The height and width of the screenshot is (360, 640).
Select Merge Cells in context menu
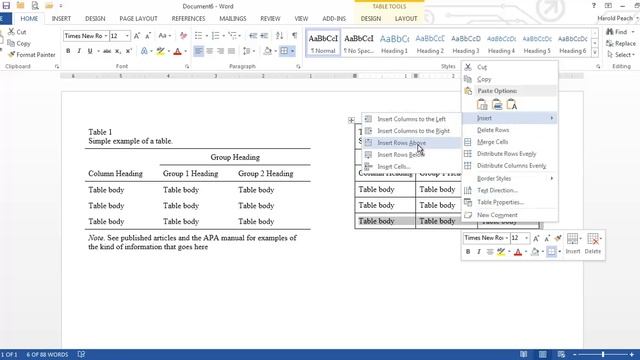coord(510,142)
